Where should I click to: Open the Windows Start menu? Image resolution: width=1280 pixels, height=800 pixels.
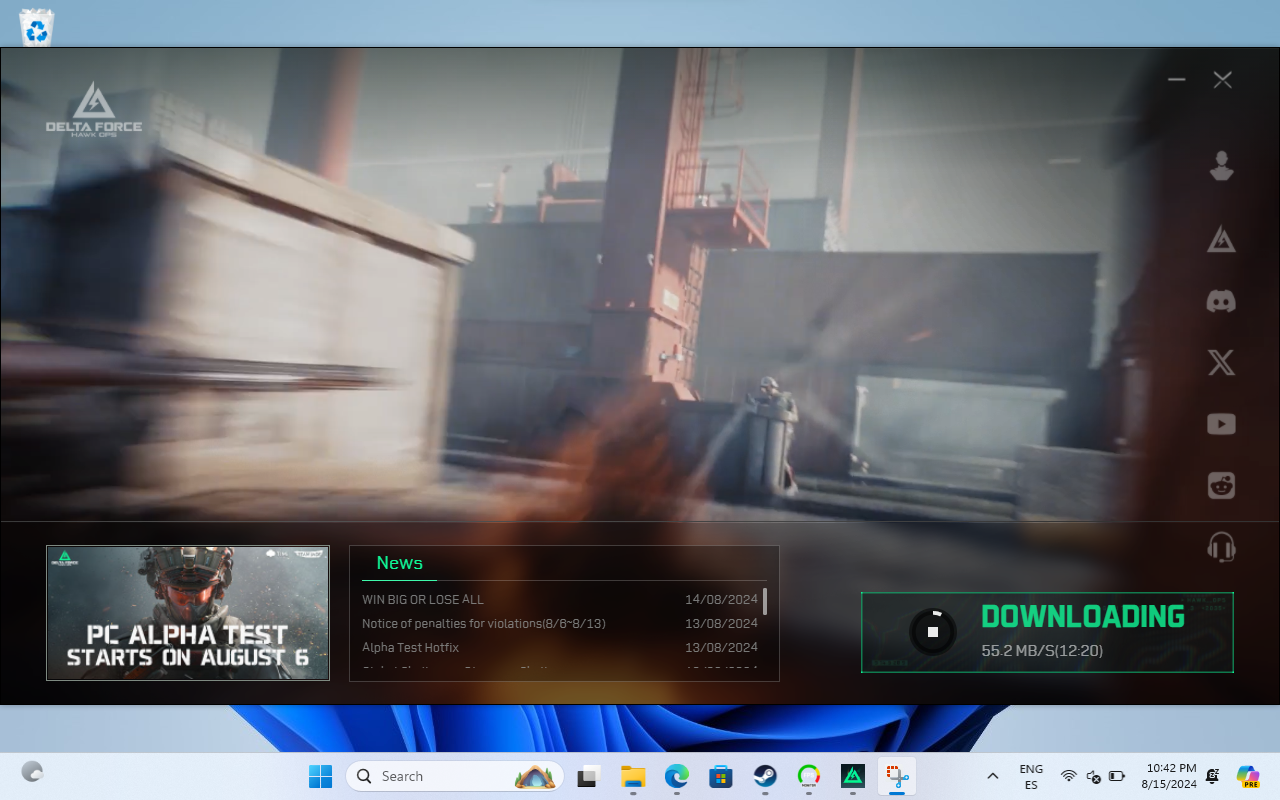(321, 776)
